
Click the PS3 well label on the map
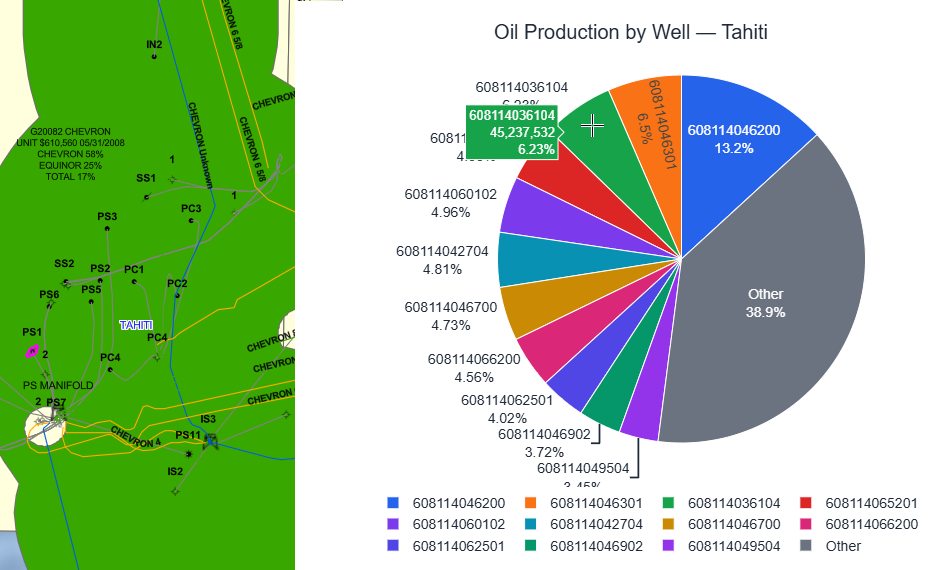click(108, 216)
